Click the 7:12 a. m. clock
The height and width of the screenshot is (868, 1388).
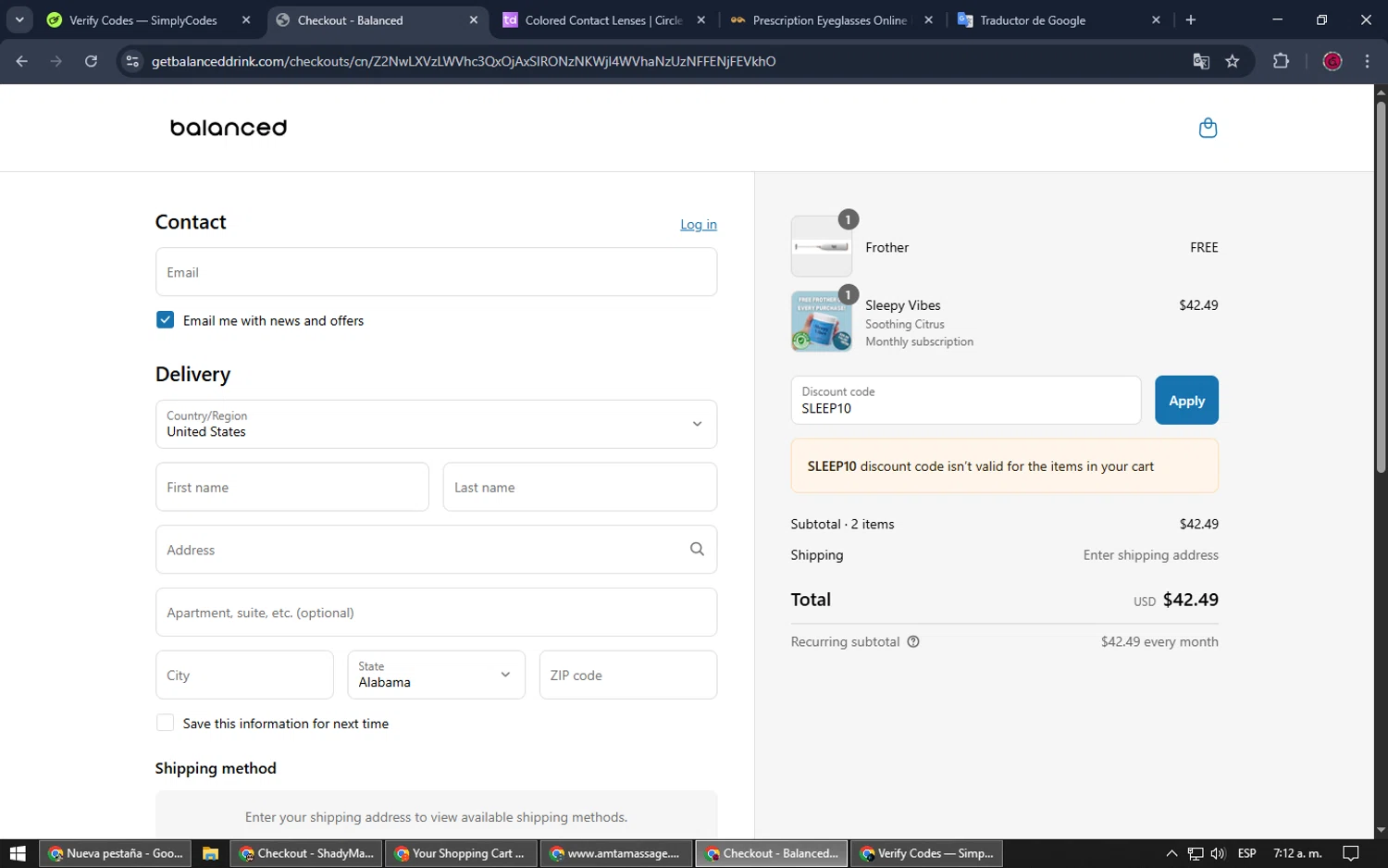click(x=1297, y=853)
